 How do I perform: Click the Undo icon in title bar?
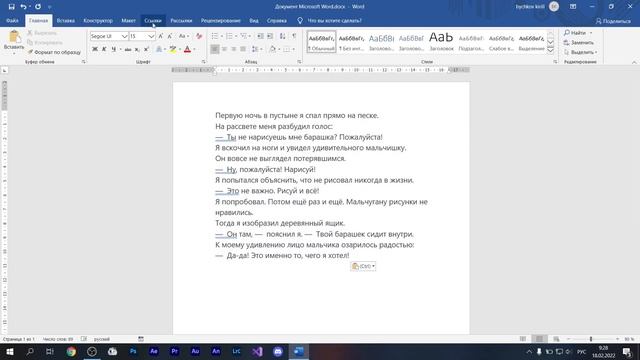(x=23, y=7)
